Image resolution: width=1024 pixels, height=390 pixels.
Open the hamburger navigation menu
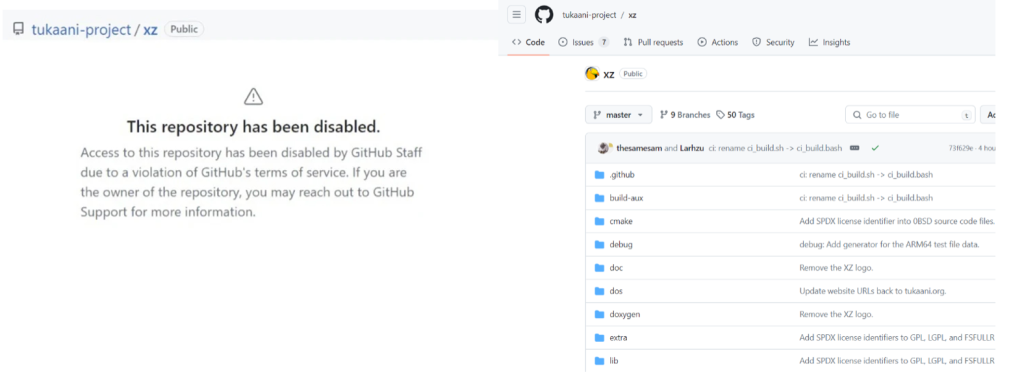tap(517, 14)
